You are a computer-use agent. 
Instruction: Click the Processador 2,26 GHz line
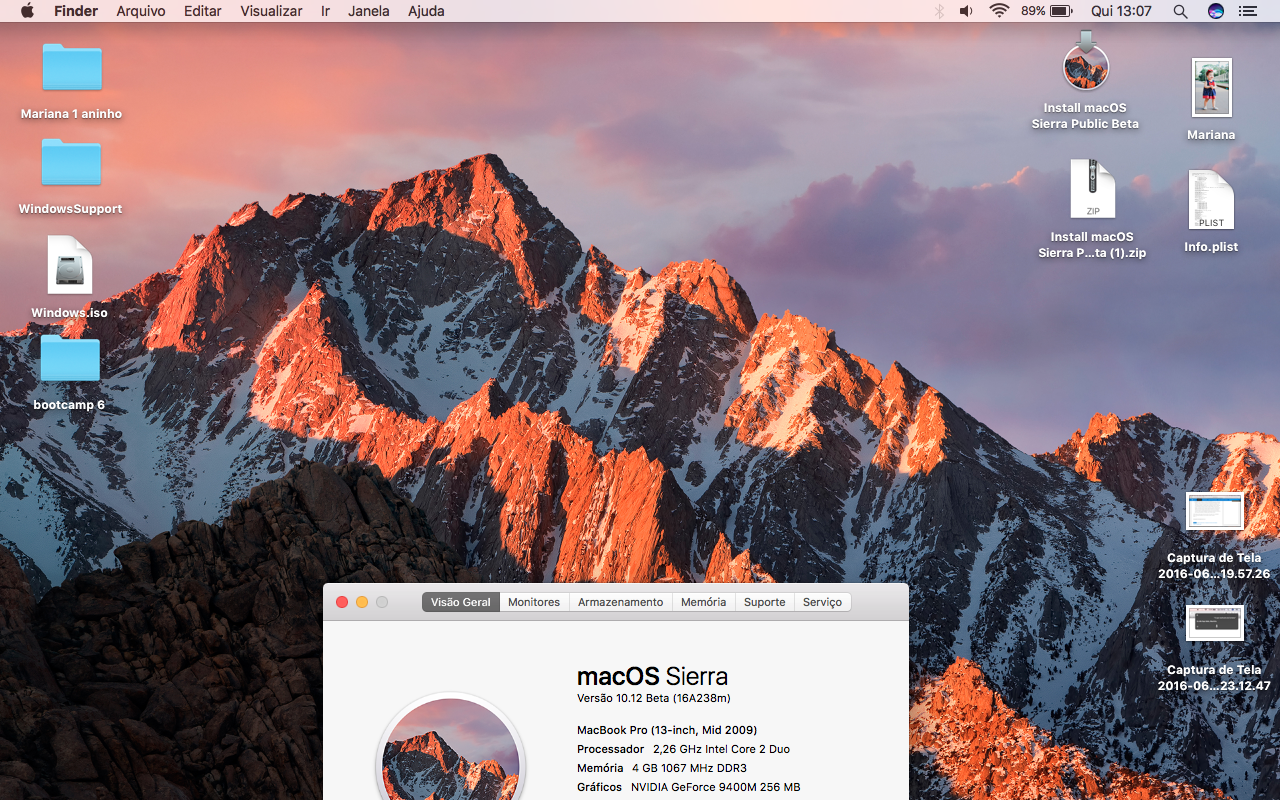tap(683, 749)
